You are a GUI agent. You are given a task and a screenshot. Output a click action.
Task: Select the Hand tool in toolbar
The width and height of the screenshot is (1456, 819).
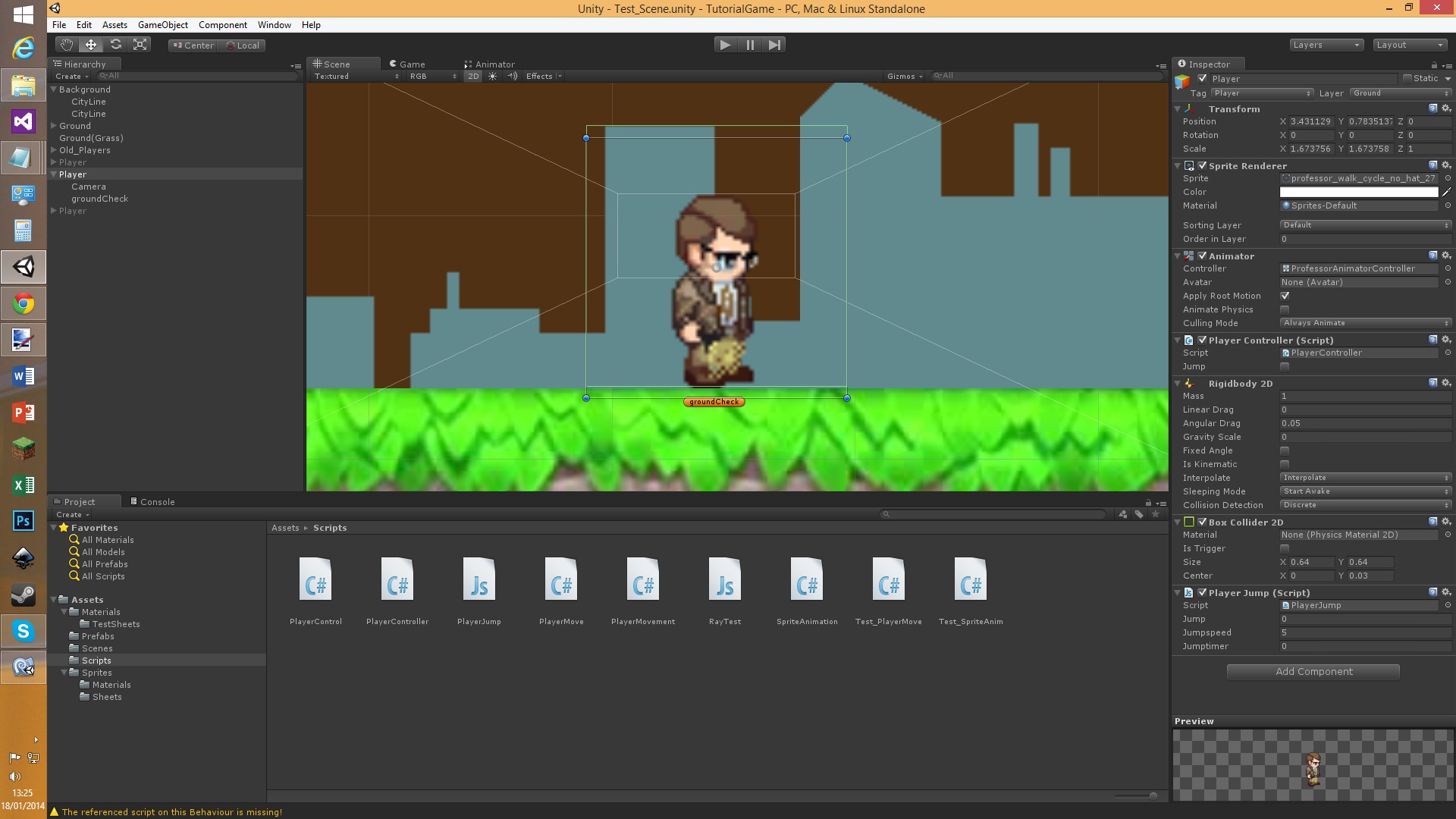tap(67, 45)
